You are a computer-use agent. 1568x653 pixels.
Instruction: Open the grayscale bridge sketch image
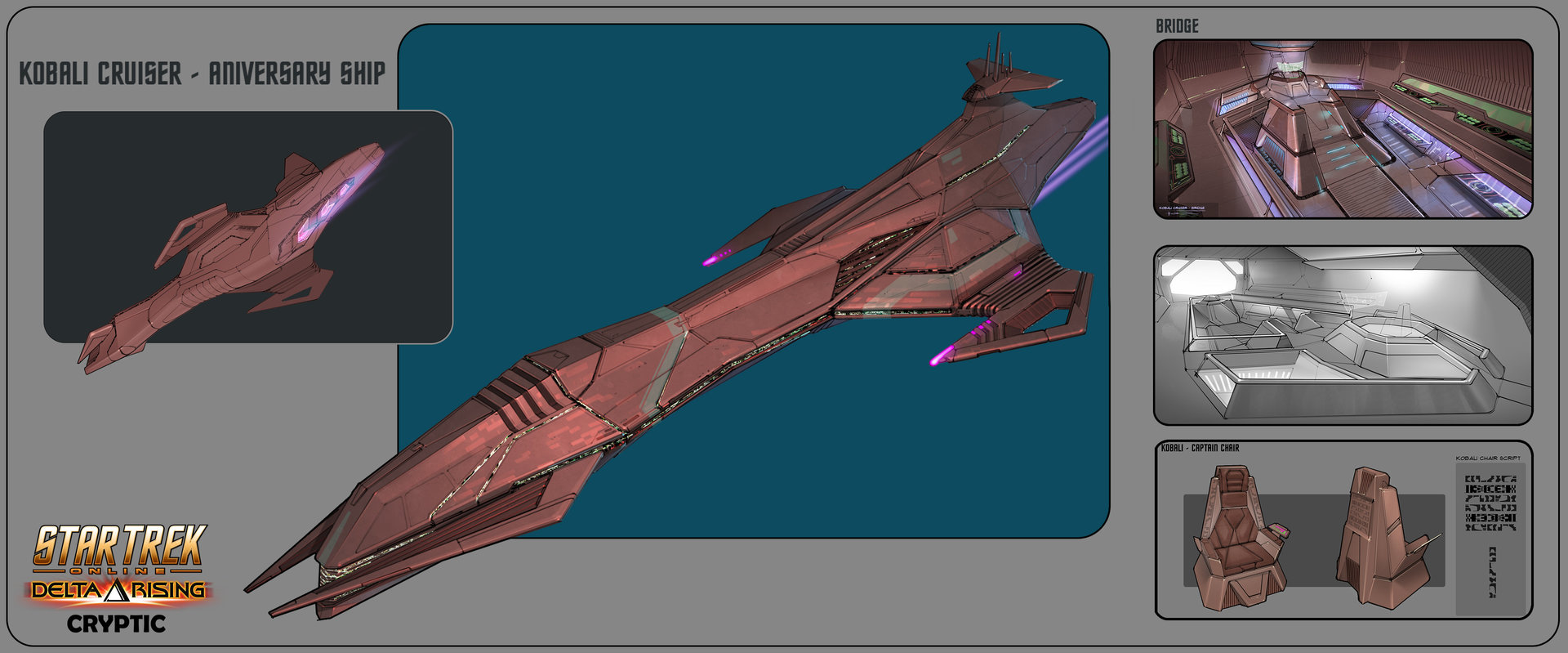point(1343,335)
